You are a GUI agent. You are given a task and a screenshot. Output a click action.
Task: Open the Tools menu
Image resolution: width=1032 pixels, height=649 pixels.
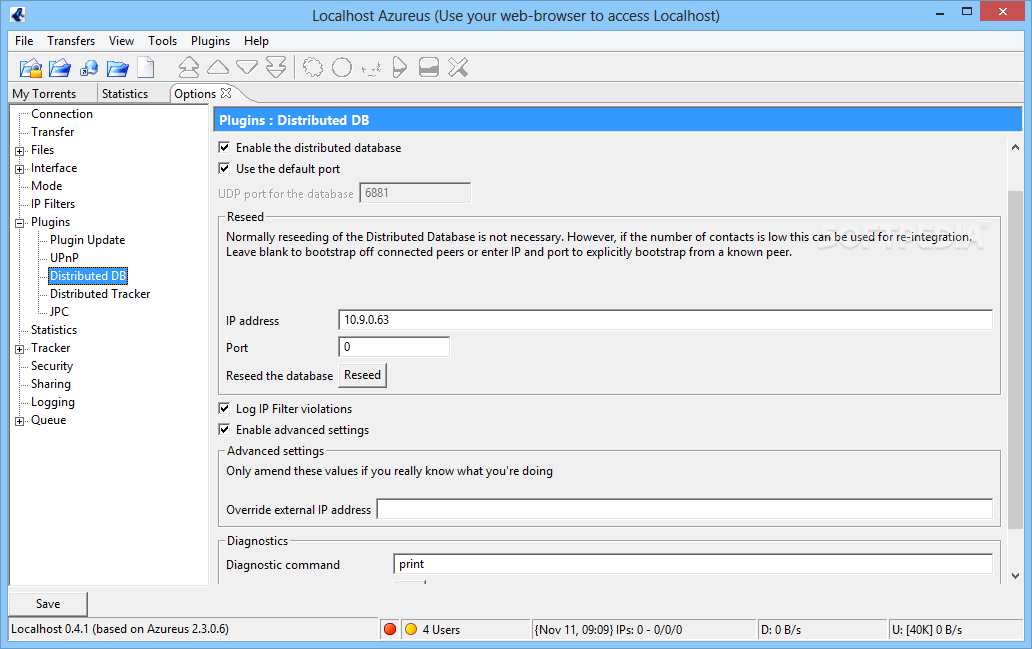pyautogui.click(x=163, y=41)
